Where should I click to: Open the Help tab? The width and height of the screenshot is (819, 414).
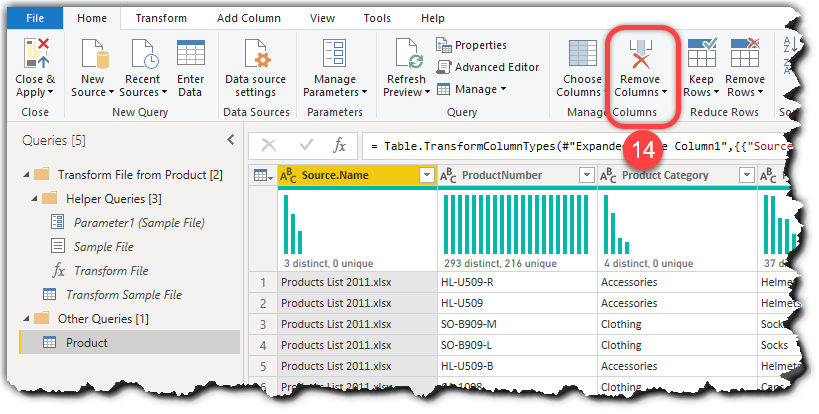pos(432,18)
